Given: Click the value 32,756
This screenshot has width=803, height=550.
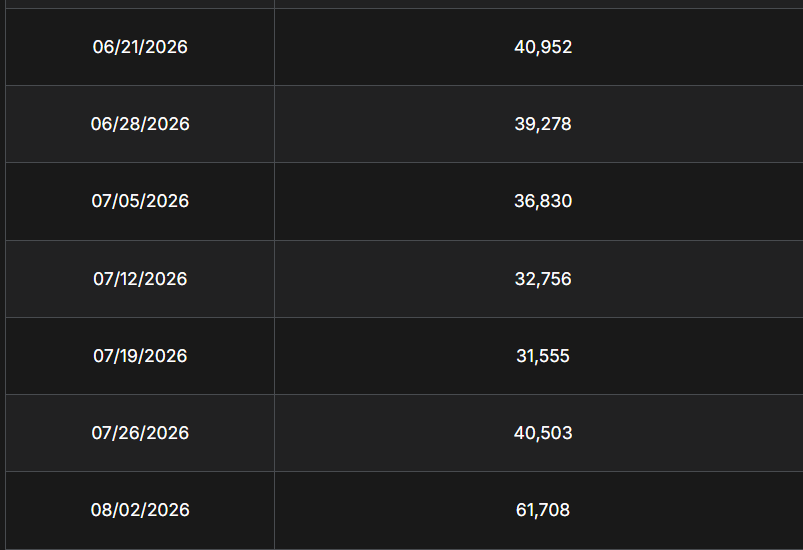Looking at the screenshot, I should coord(543,279).
